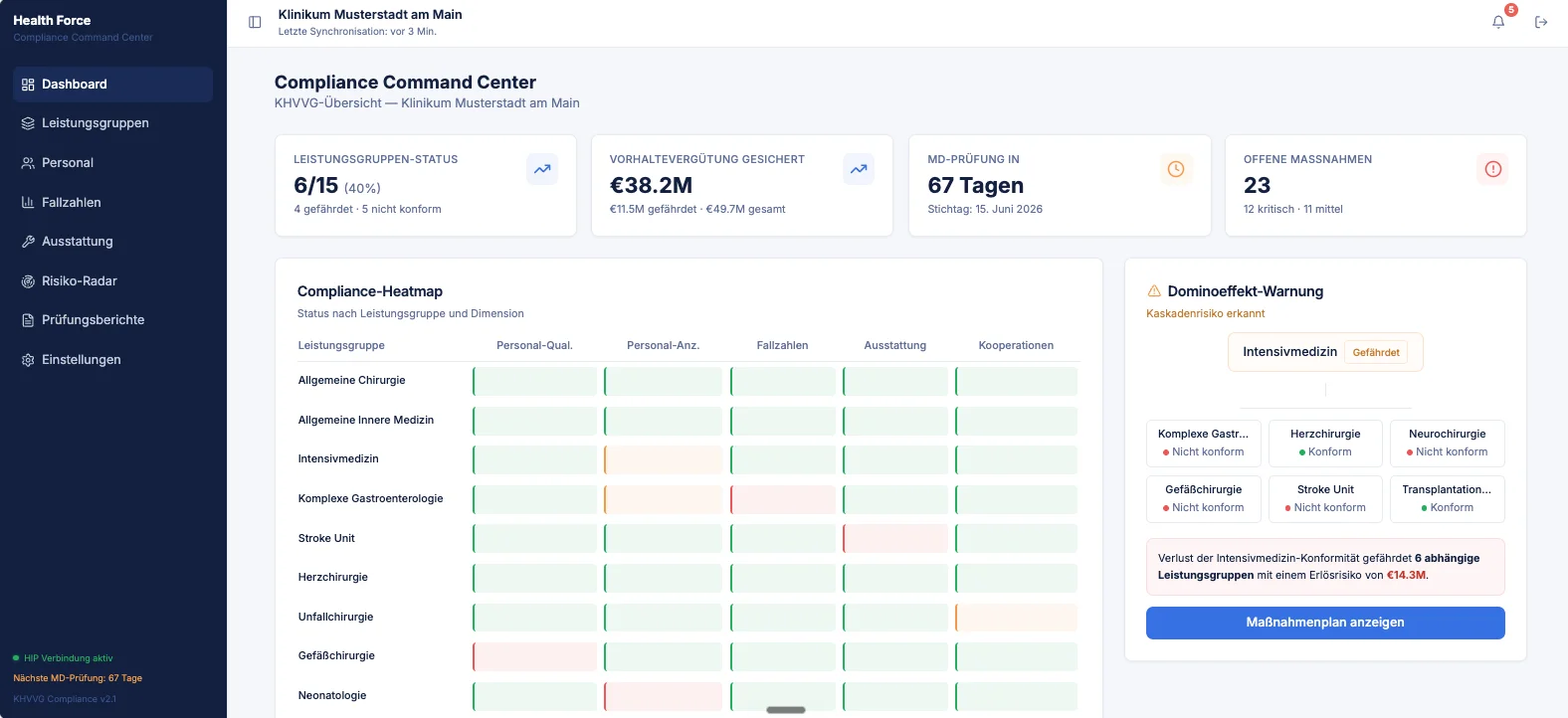Screen dimensions: 1568x718
Task: Click red Ausstattung cell for Stroke Unit
Action: (895, 538)
